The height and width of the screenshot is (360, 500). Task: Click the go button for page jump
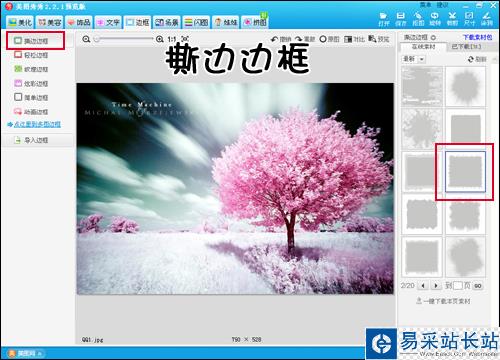478,286
